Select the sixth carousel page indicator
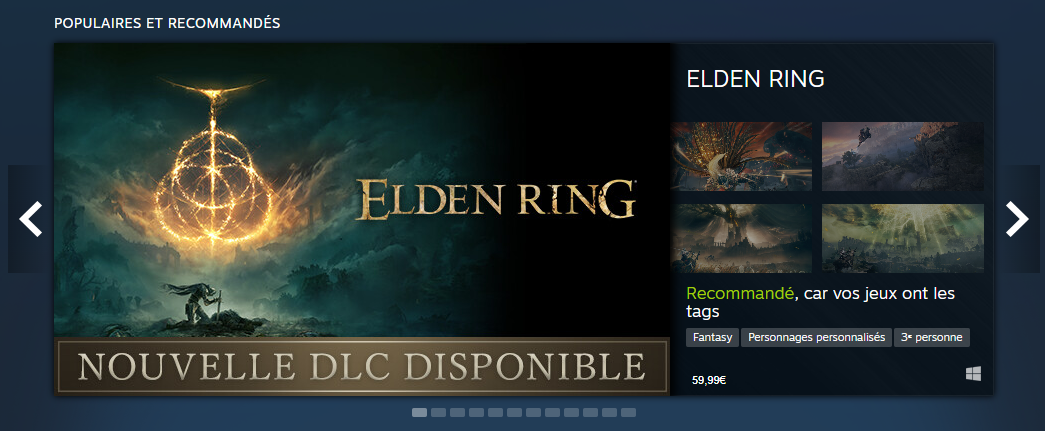1045x431 pixels. pyautogui.click(x=515, y=412)
